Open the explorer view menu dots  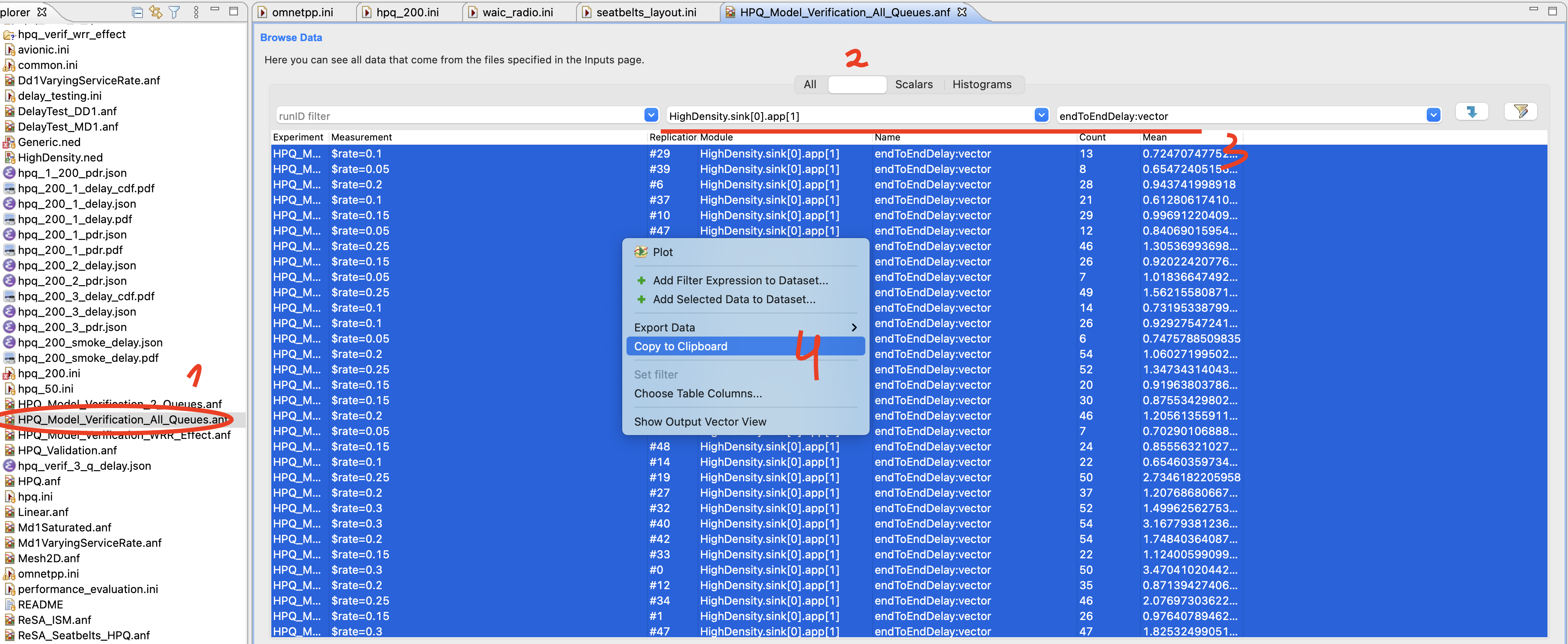pyautogui.click(x=196, y=12)
